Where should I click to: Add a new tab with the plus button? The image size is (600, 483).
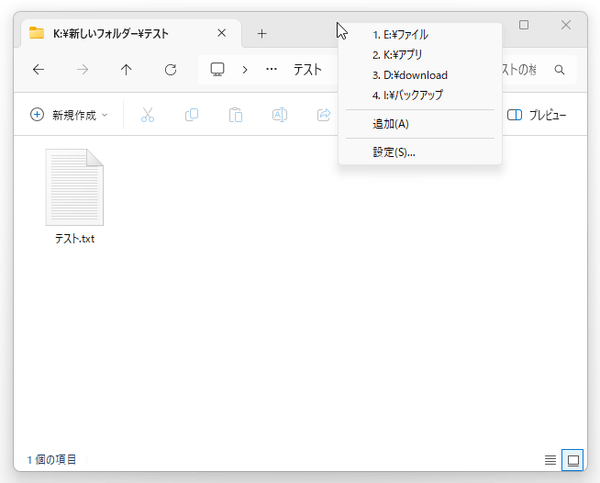(262, 34)
